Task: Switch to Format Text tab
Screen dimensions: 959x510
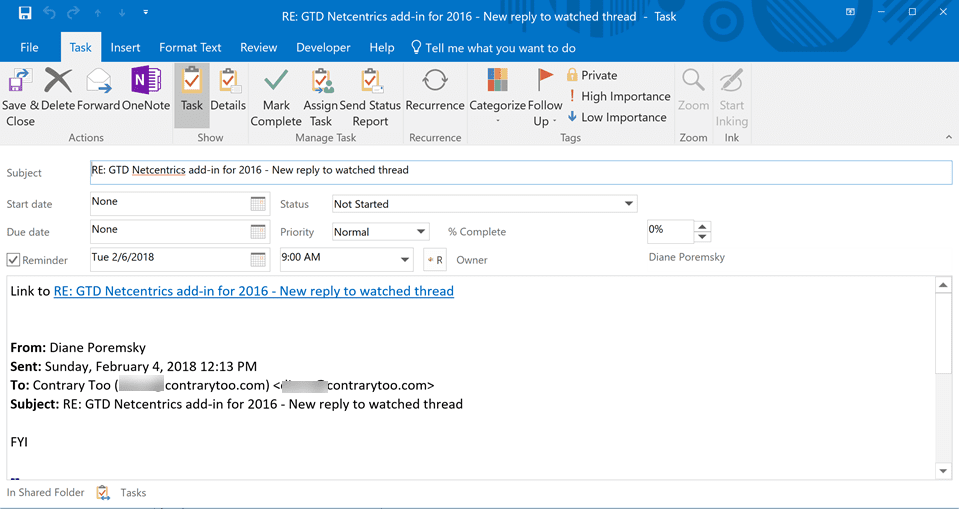Action: click(x=190, y=48)
